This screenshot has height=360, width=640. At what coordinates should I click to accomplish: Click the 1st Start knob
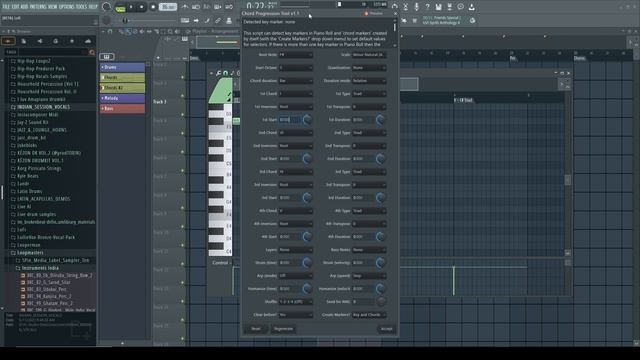[307, 120]
